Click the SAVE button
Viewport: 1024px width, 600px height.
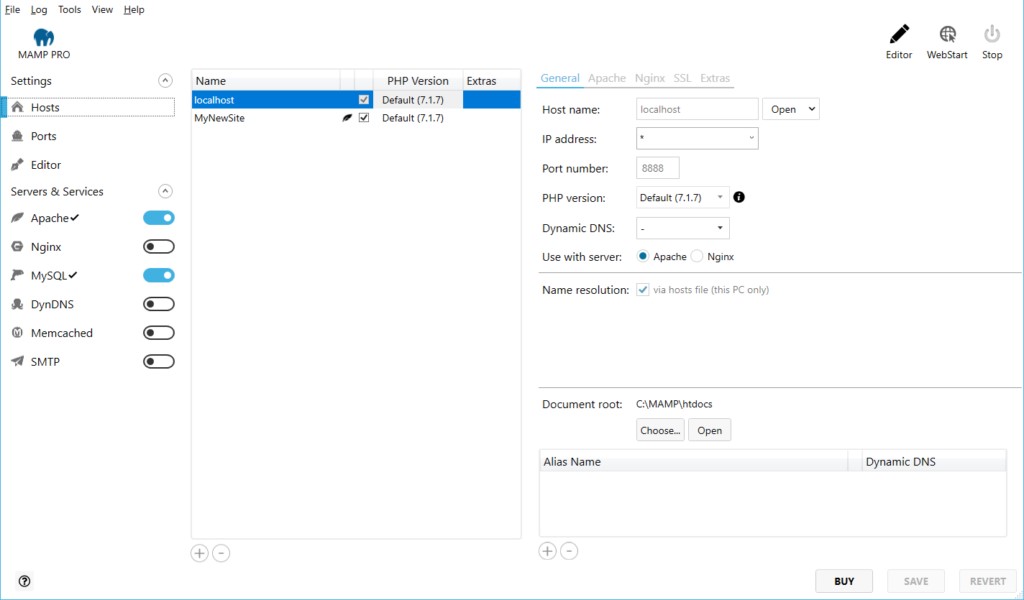[x=916, y=581]
